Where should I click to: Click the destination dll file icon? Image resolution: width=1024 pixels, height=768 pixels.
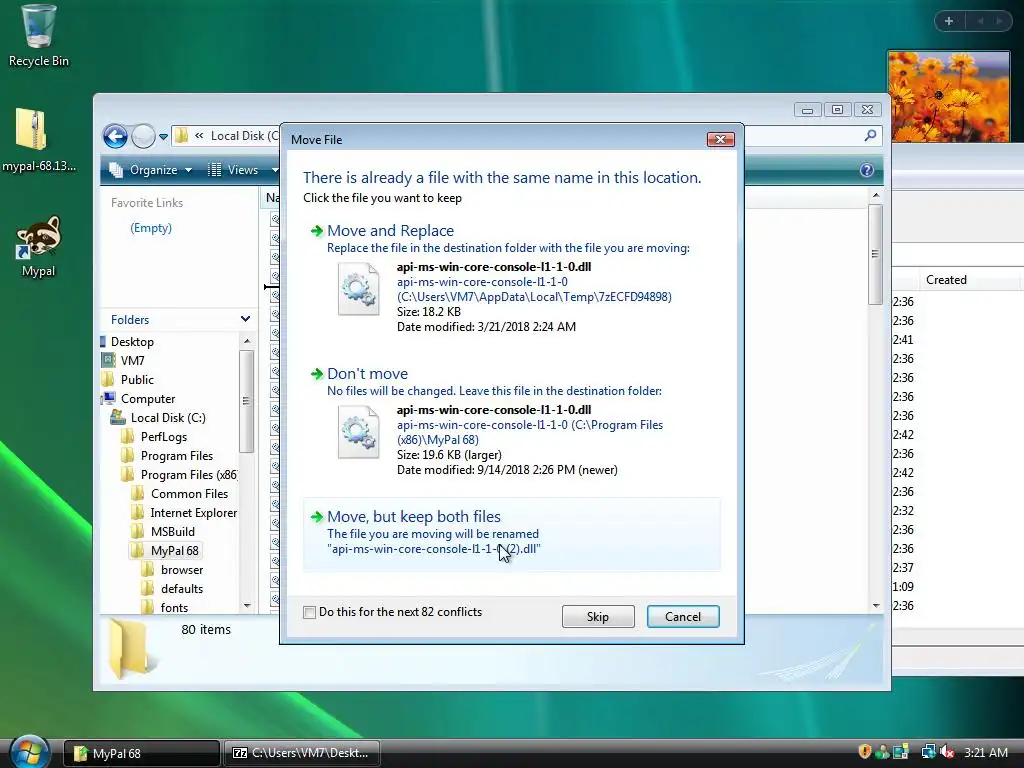click(358, 432)
